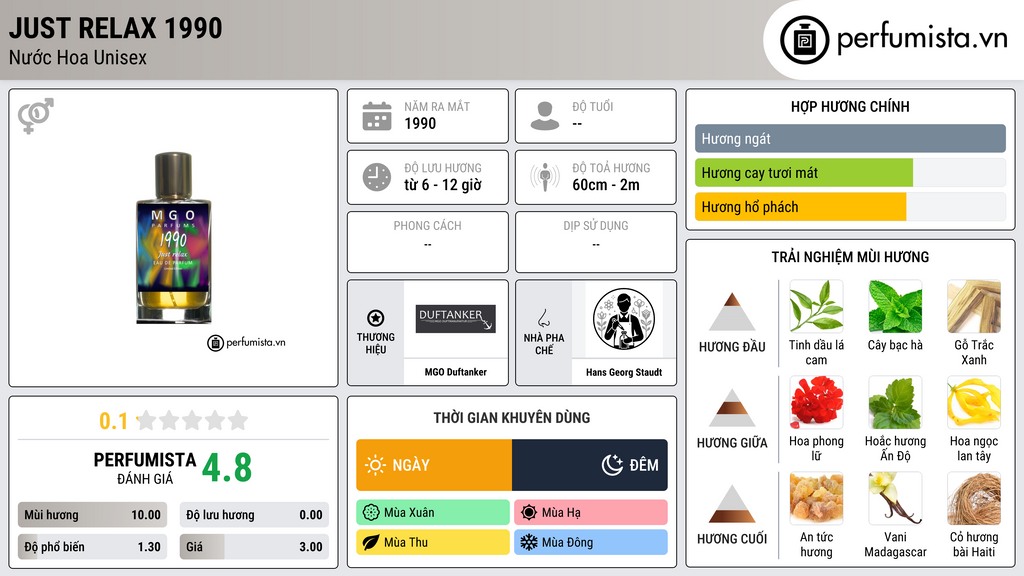The width and height of the screenshot is (1024, 576).
Task: Click the Hương cuối pyramid icon
Action: [x=732, y=504]
